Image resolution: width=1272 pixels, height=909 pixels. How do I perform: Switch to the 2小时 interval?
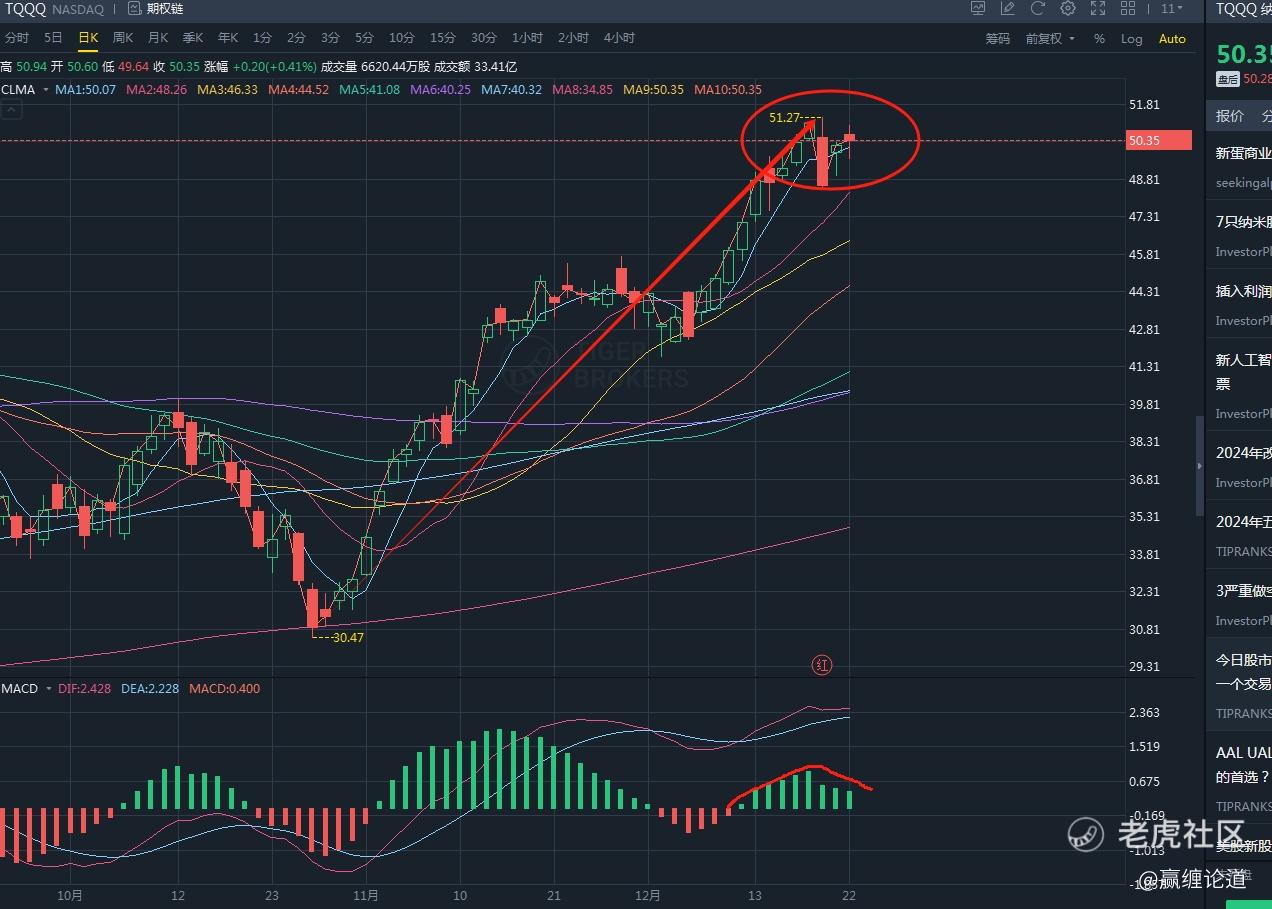coord(573,38)
